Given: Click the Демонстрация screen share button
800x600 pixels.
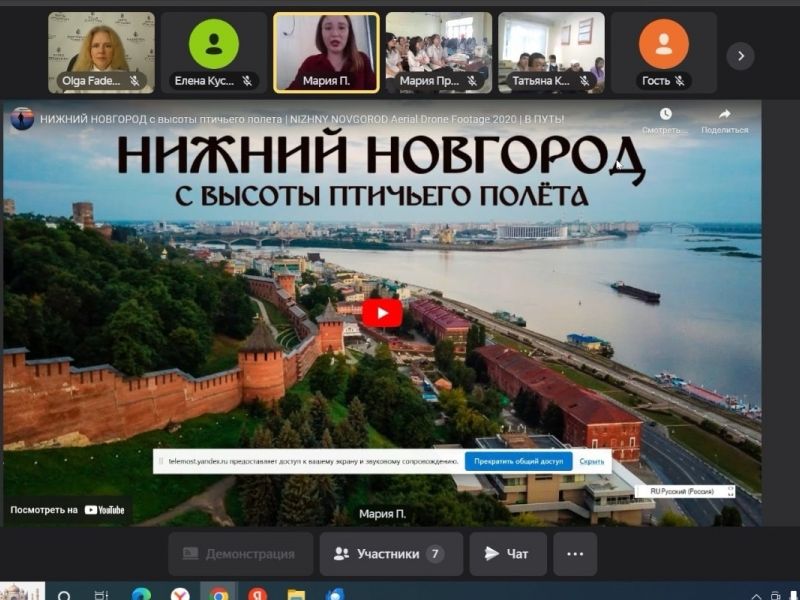Looking at the screenshot, I should click(239, 554).
